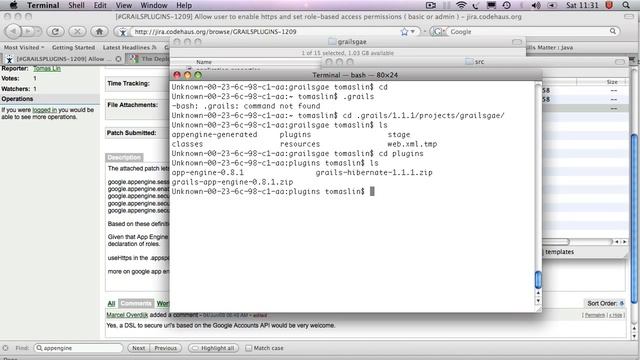The height and width of the screenshot is (360, 640).
Task: Open the Shell menu
Action: click(x=76, y=5)
